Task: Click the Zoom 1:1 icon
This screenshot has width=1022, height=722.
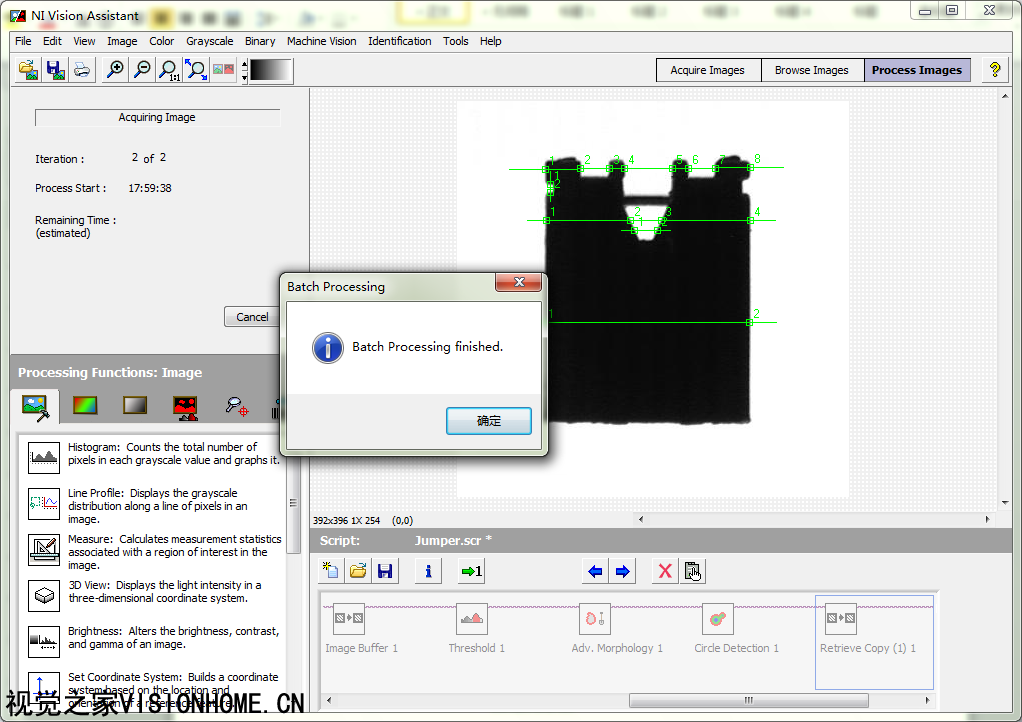Action: point(169,70)
